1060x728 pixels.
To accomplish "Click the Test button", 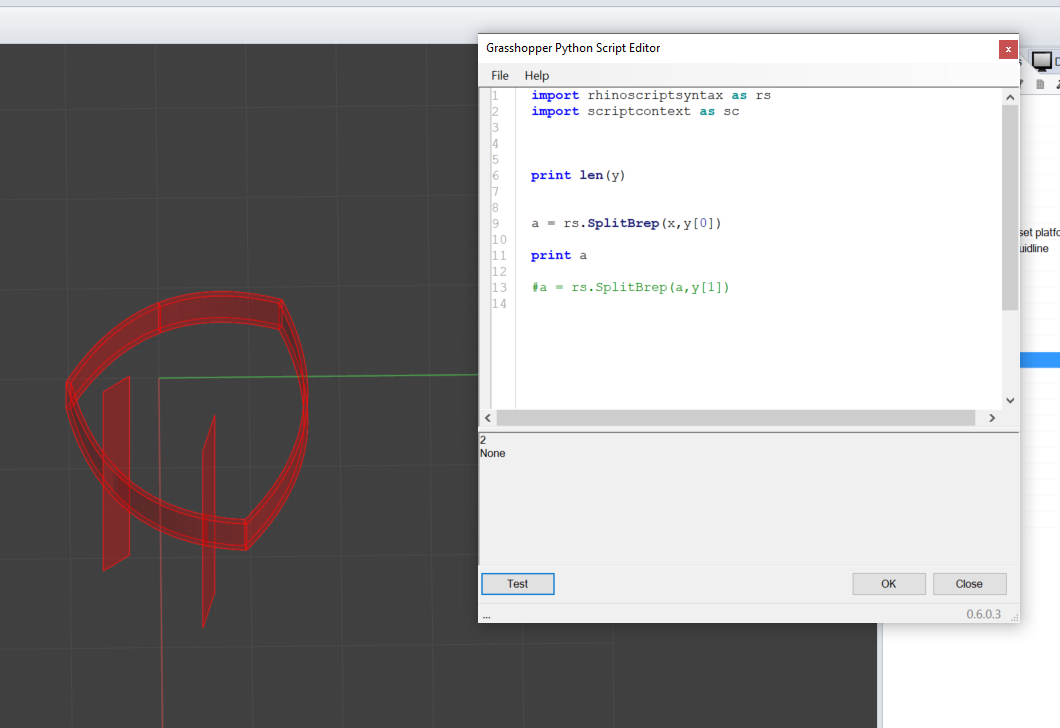I will (x=517, y=583).
